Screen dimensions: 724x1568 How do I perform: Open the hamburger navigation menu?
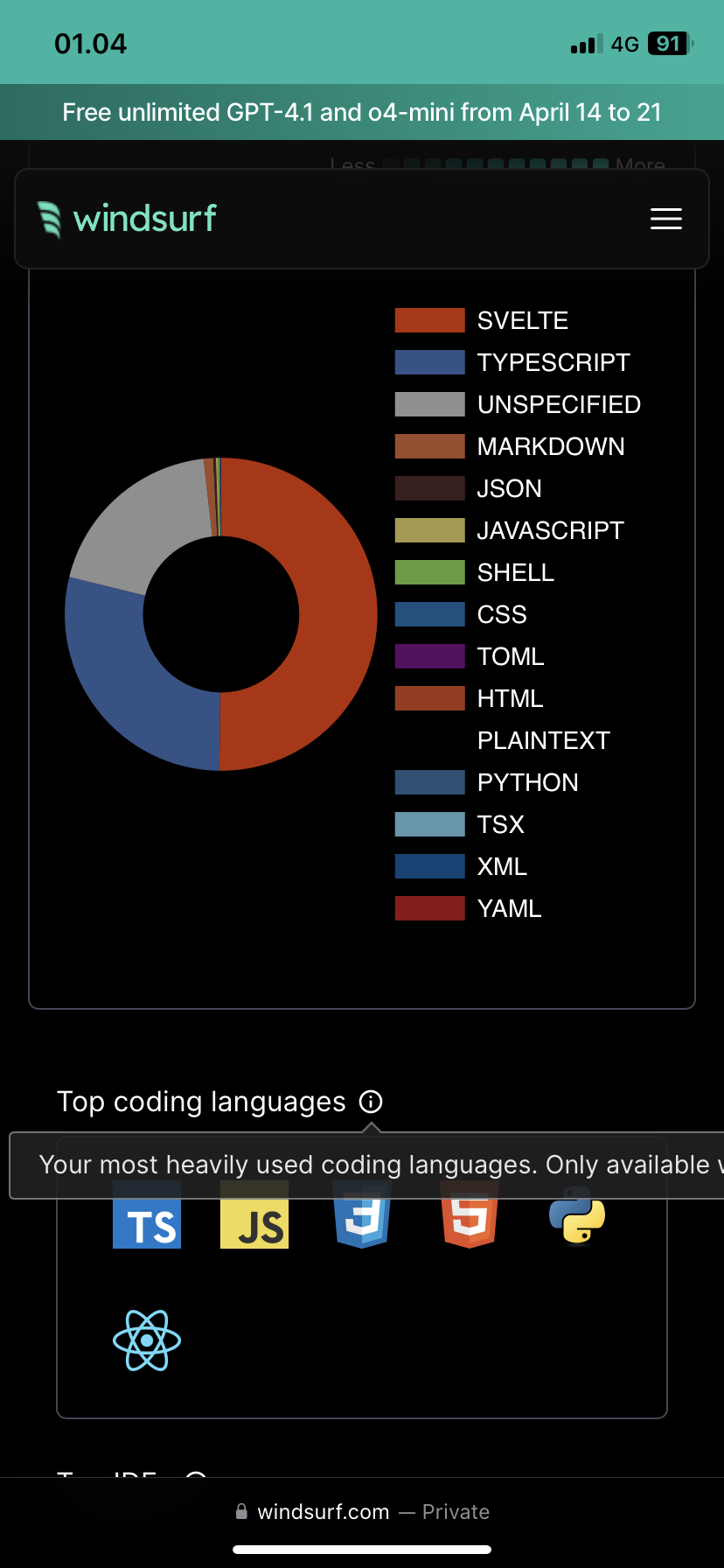[x=665, y=219]
